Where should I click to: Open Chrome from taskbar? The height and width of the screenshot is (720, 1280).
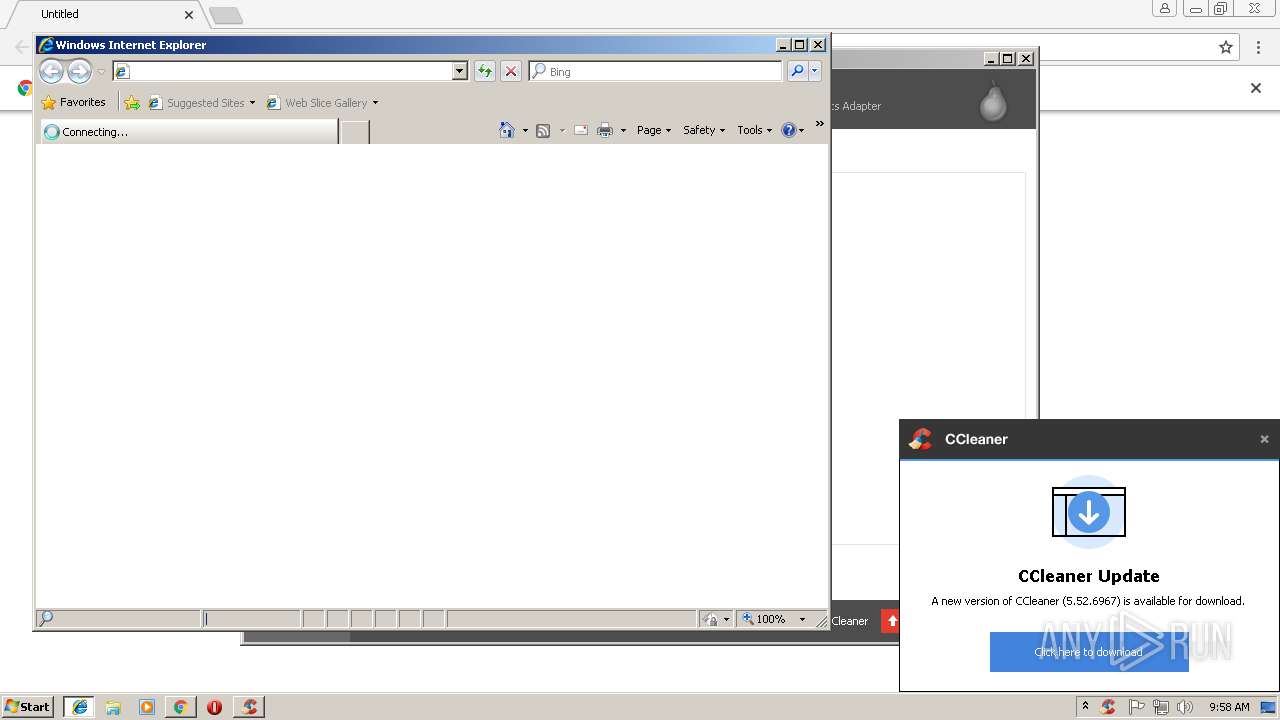(181, 707)
